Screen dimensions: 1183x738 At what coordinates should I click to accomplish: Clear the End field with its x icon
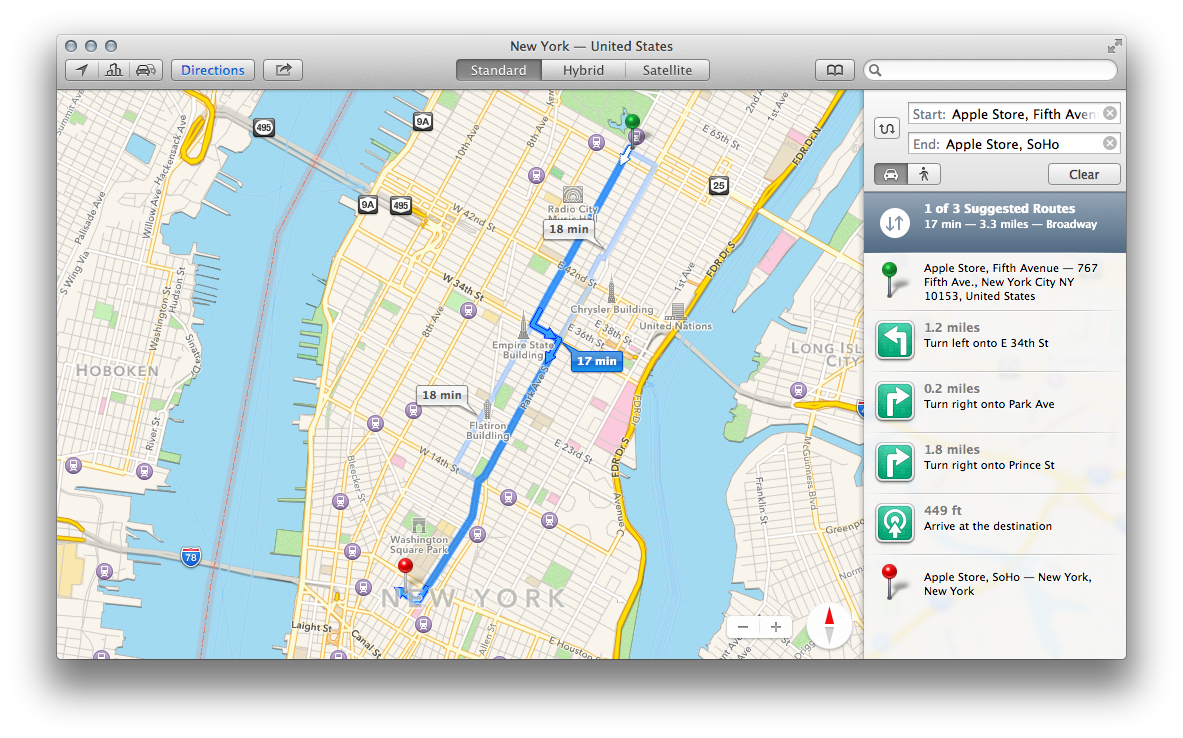coord(1110,143)
